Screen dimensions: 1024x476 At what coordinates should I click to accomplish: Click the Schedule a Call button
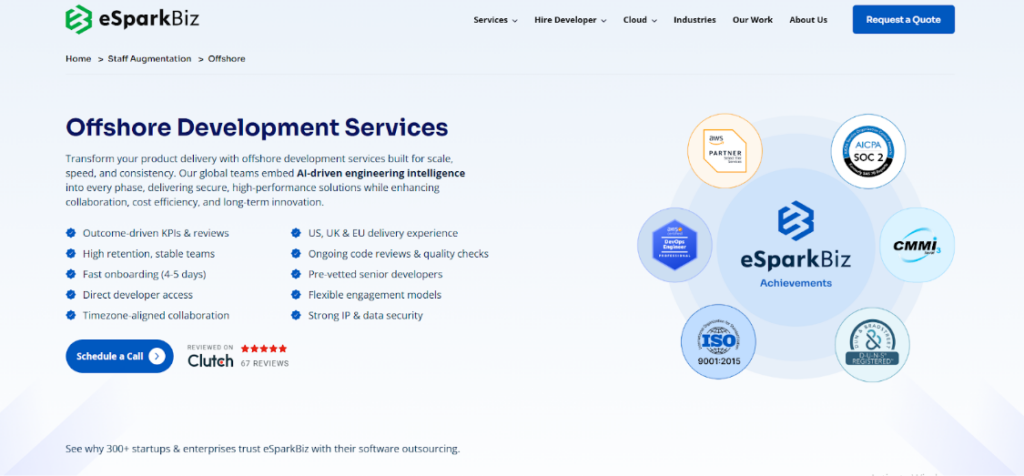[x=119, y=356]
